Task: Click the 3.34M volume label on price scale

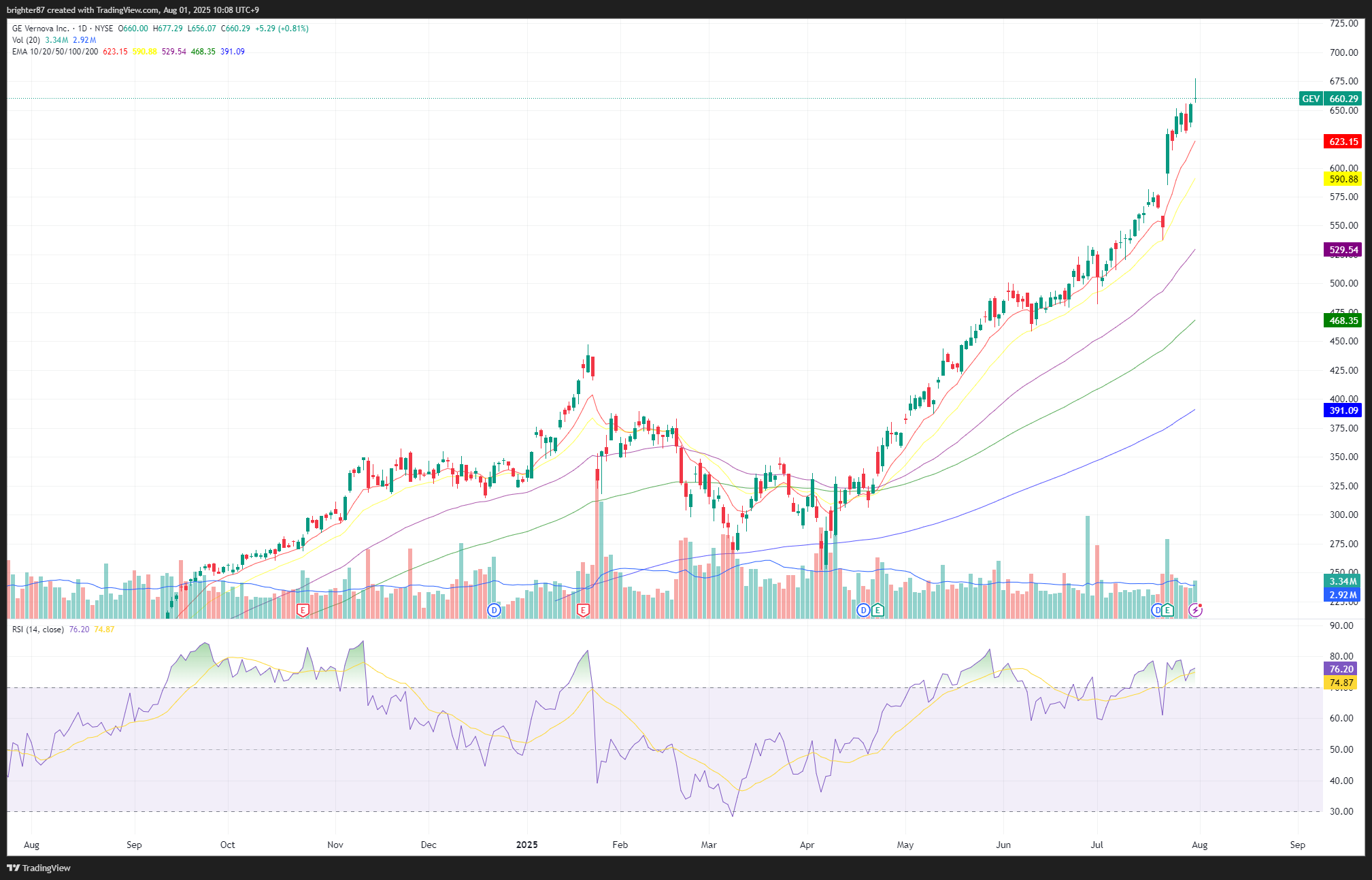Action: coord(1343,581)
